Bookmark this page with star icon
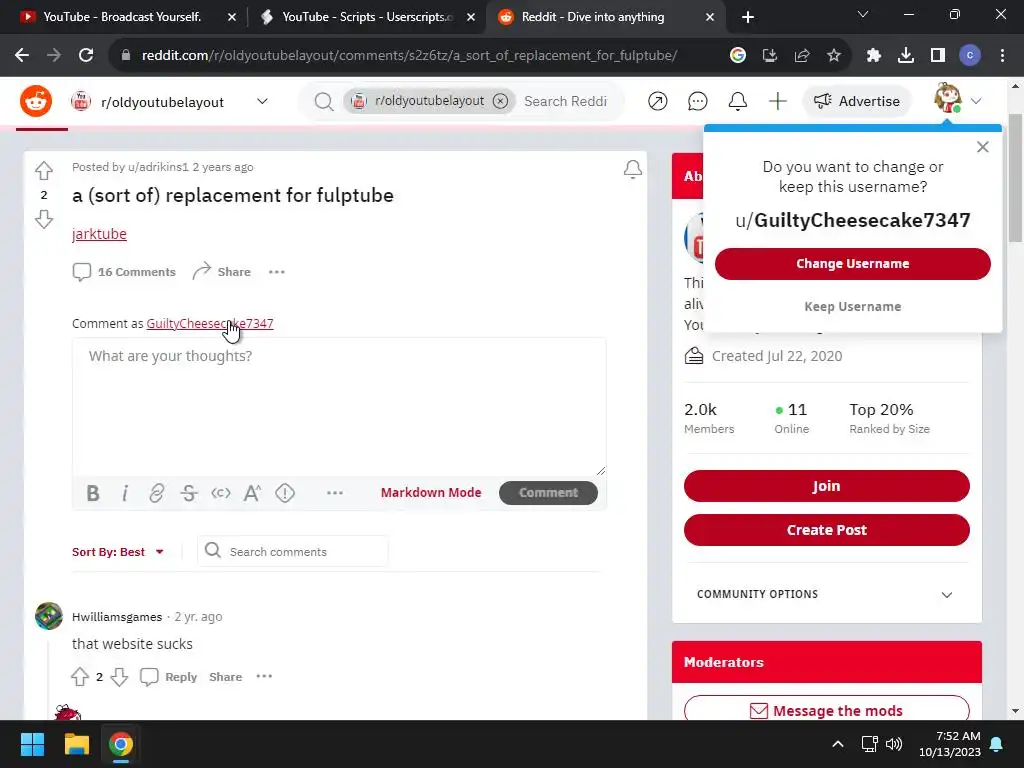The width and height of the screenshot is (1024, 768). [x=834, y=56]
